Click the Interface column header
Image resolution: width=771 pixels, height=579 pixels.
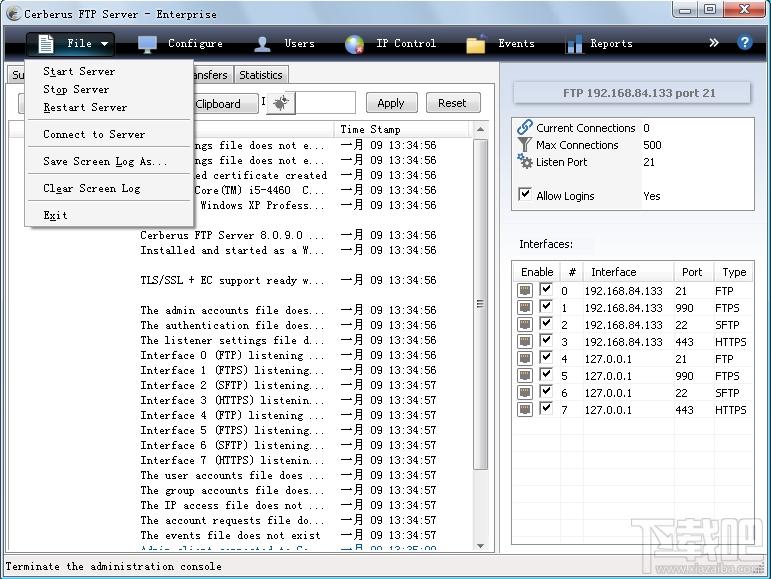[x=628, y=272]
